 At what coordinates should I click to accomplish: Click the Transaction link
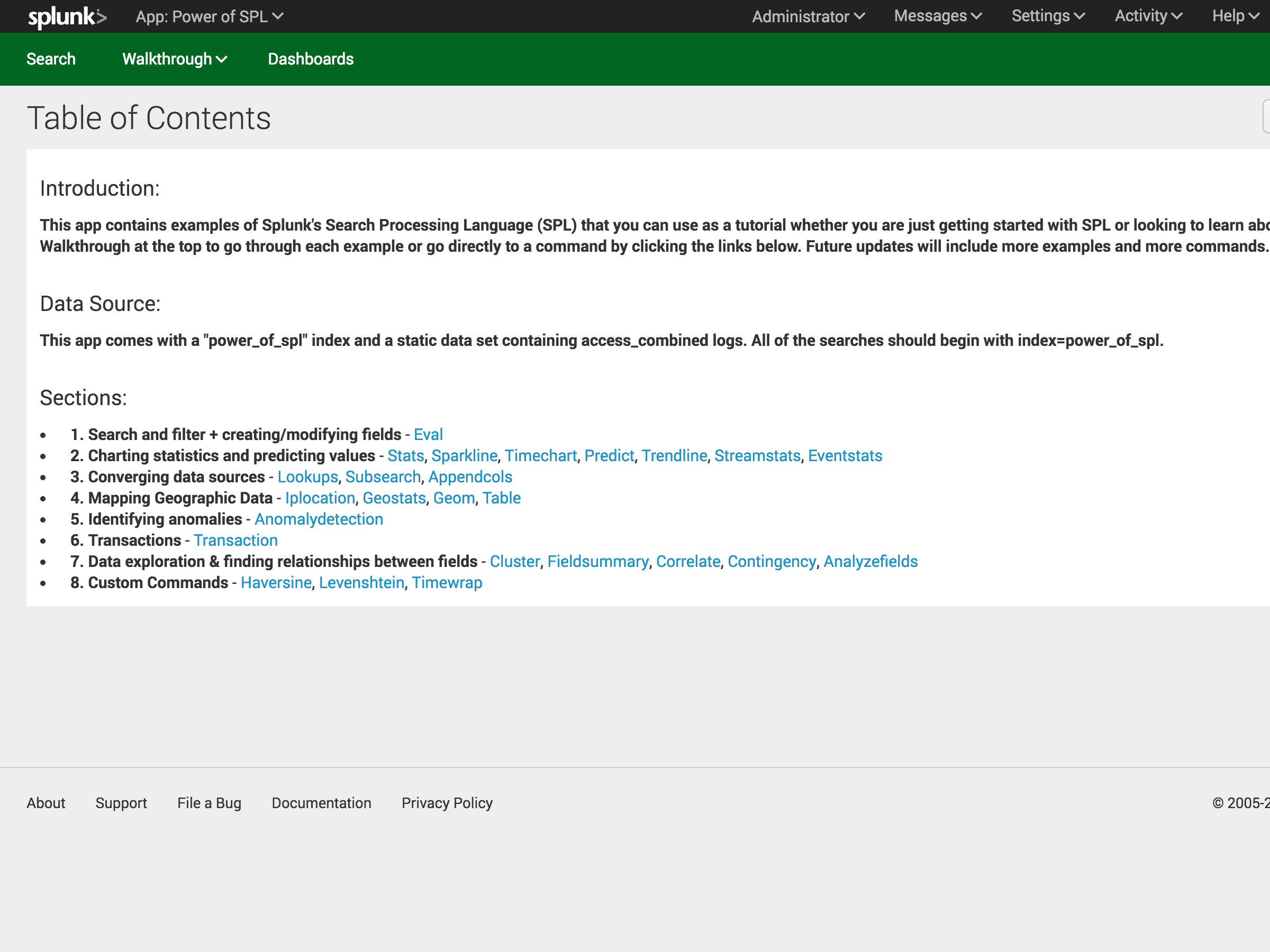point(235,541)
